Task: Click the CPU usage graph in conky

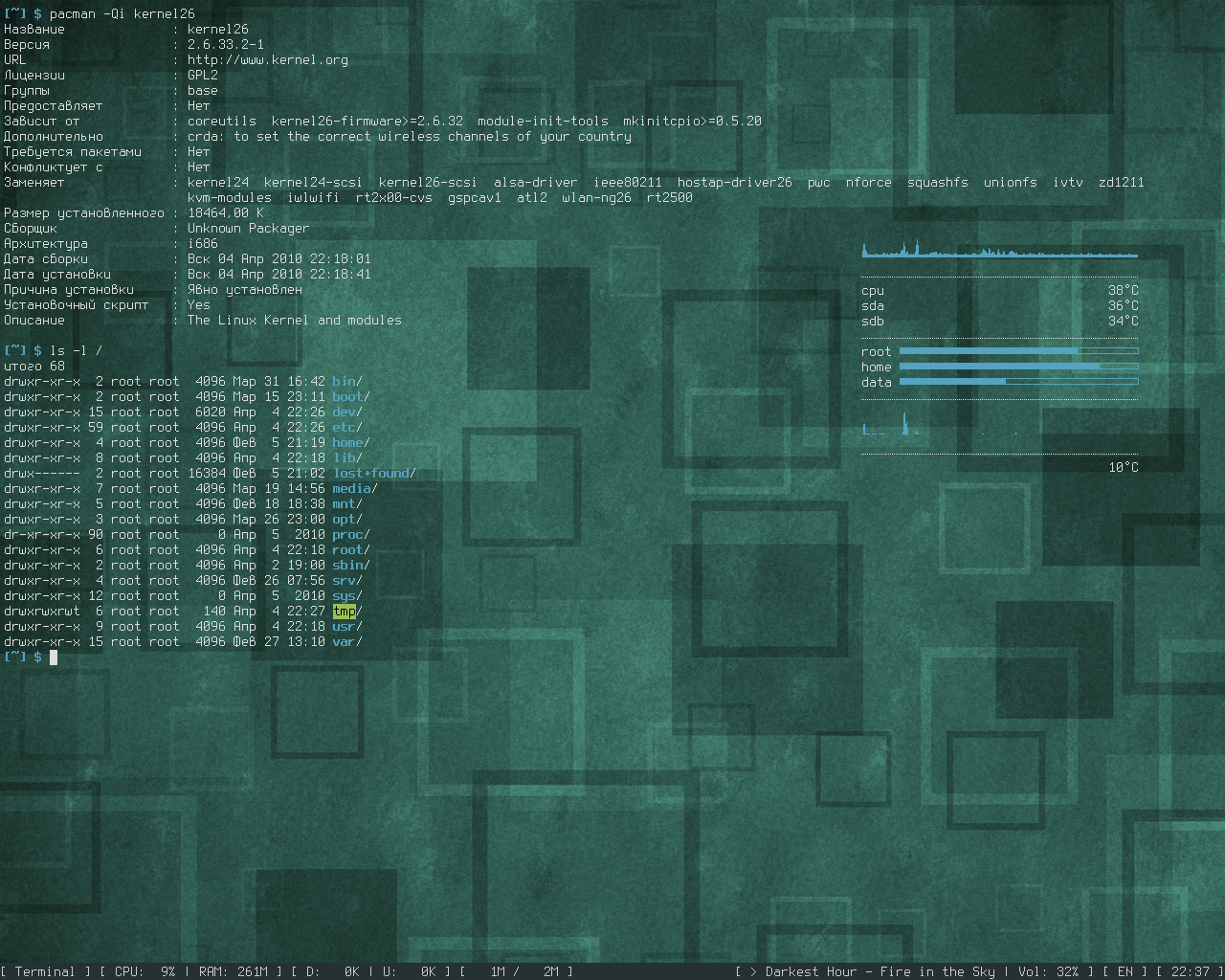Action: [1000, 249]
